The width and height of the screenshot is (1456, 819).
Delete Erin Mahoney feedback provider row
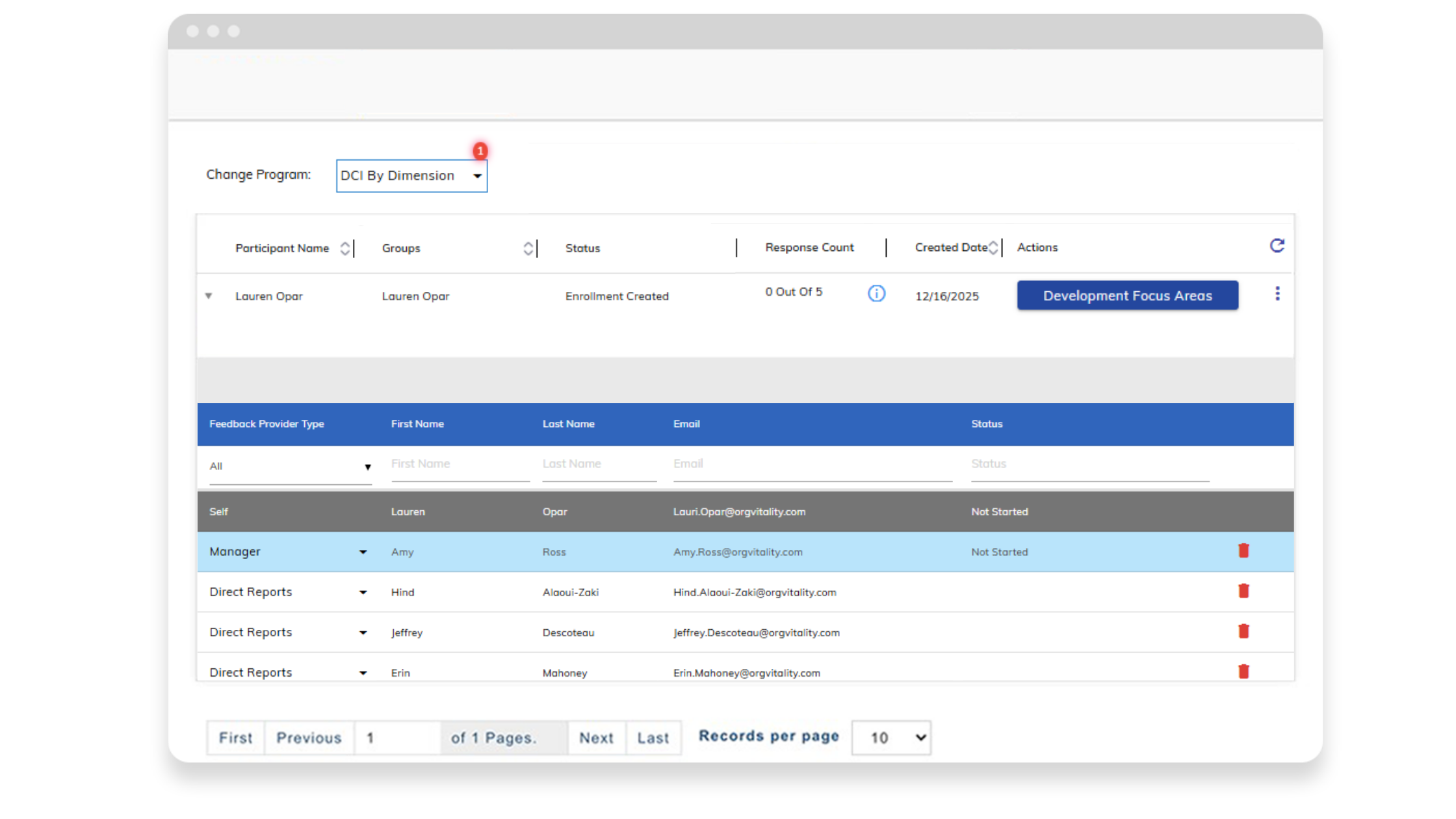1243,671
